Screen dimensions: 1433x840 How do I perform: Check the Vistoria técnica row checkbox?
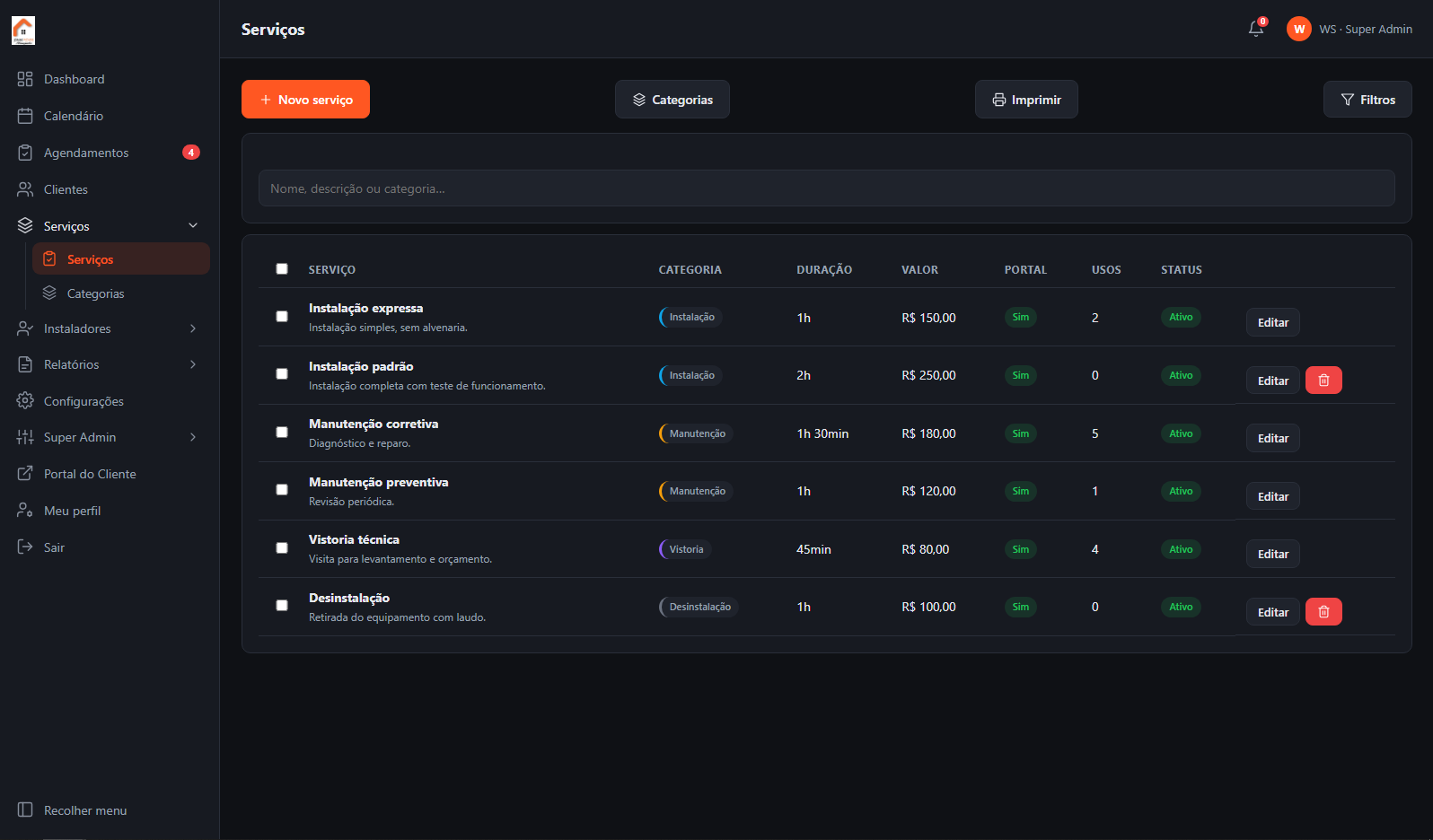(x=282, y=548)
